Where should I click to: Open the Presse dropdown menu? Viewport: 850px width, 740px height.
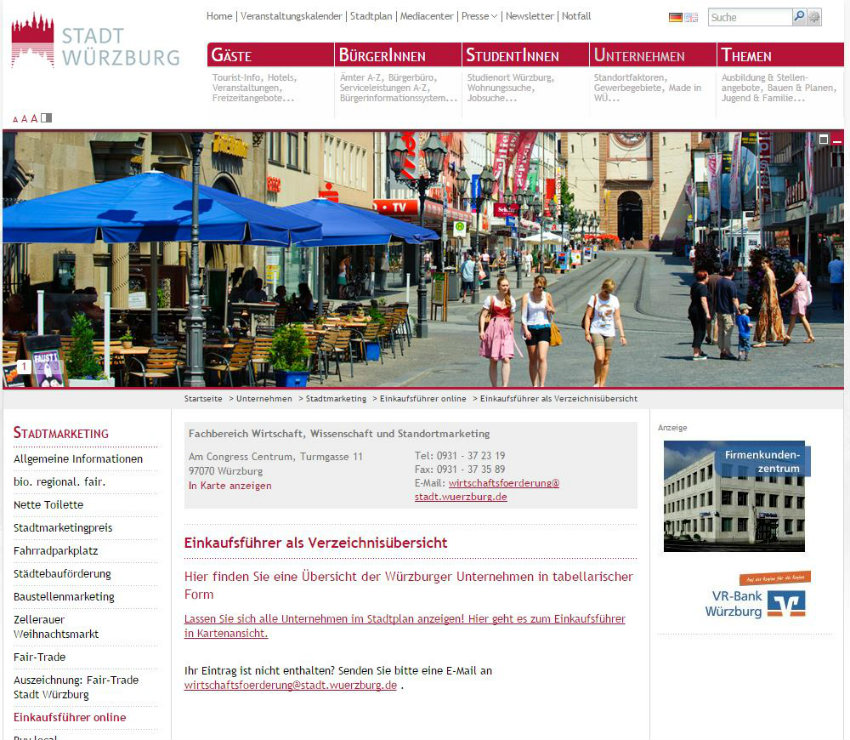pyautogui.click(x=479, y=16)
